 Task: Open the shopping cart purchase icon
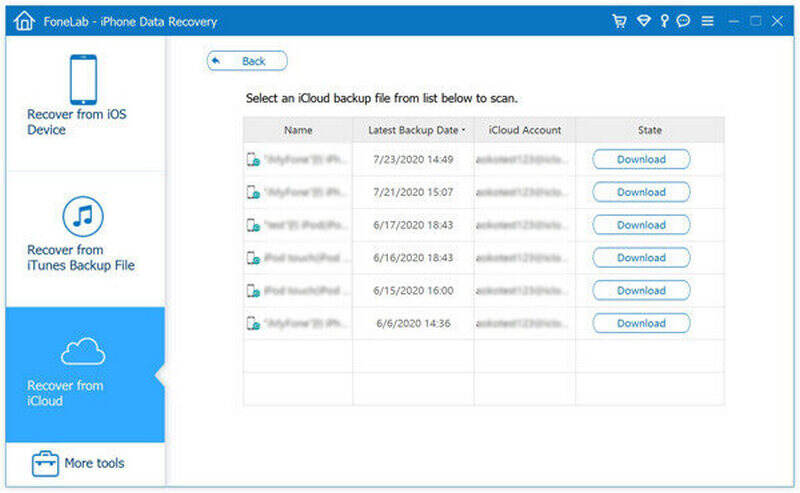(619, 21)
